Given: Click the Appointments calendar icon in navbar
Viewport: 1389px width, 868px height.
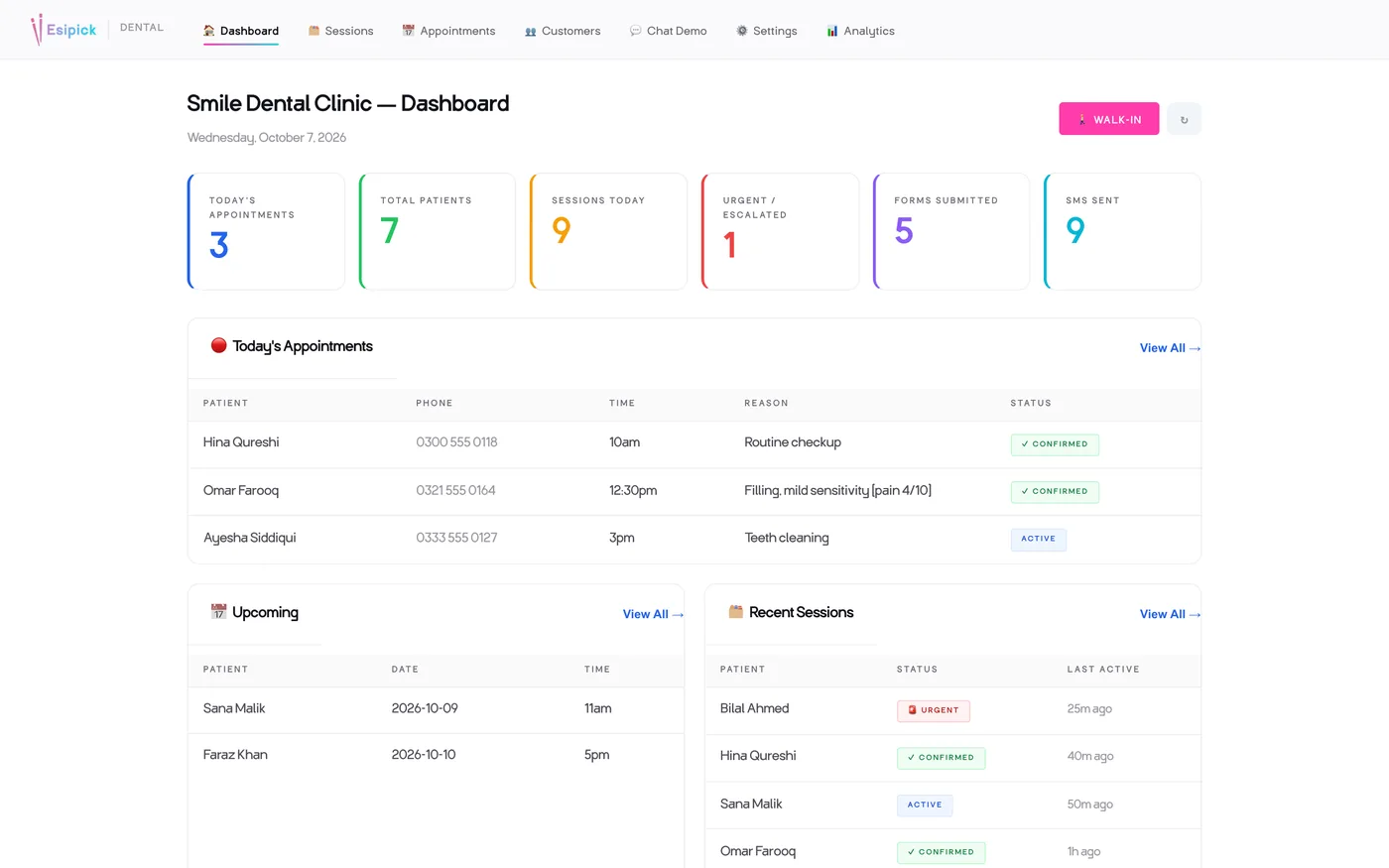Looking at the screenshot, I should (x=408, y=31).
